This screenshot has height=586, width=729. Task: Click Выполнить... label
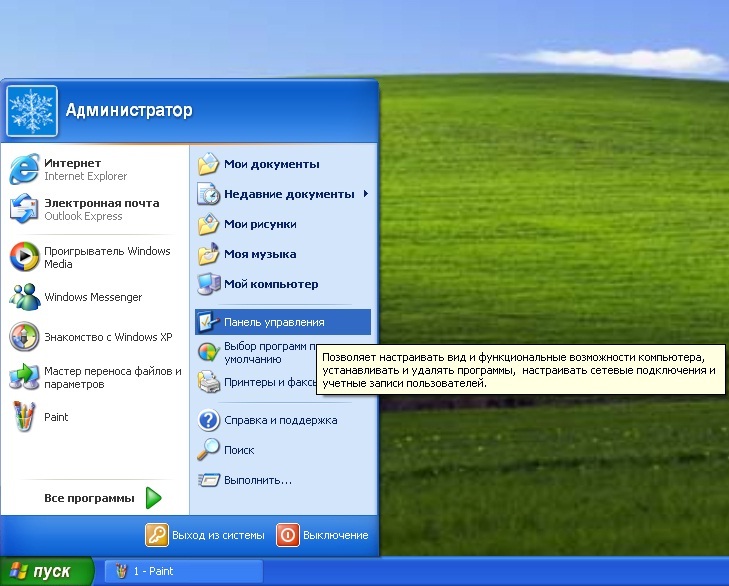258,480
